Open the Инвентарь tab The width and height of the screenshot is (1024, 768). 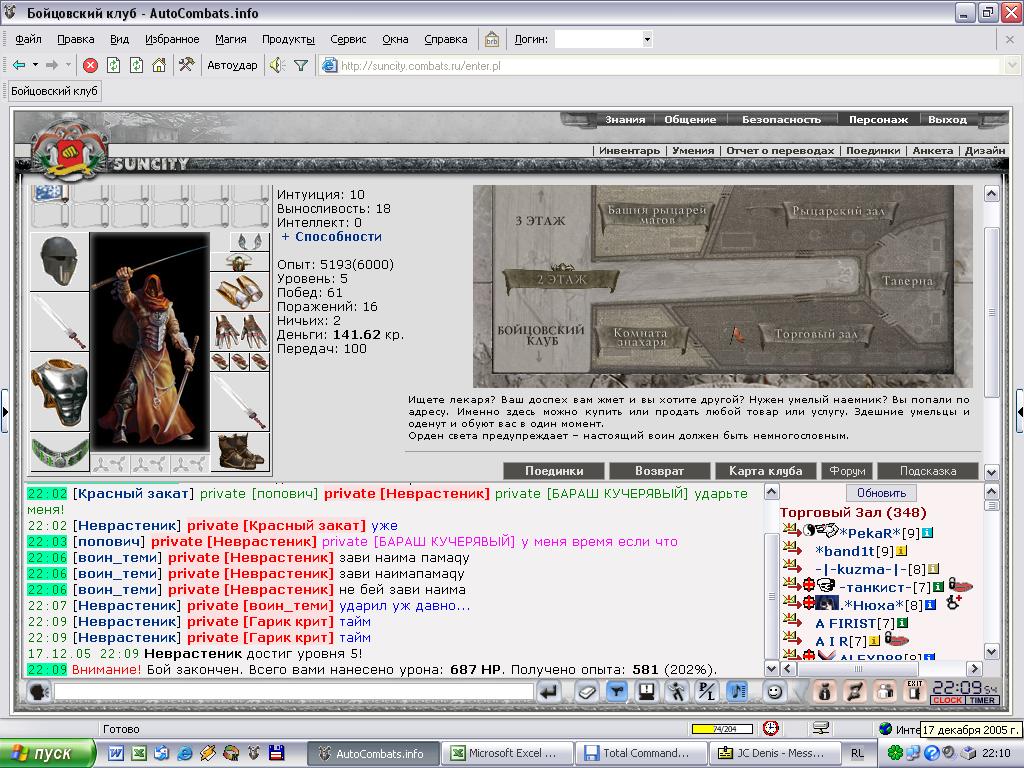pyautogui.click(x=629, y=150)
